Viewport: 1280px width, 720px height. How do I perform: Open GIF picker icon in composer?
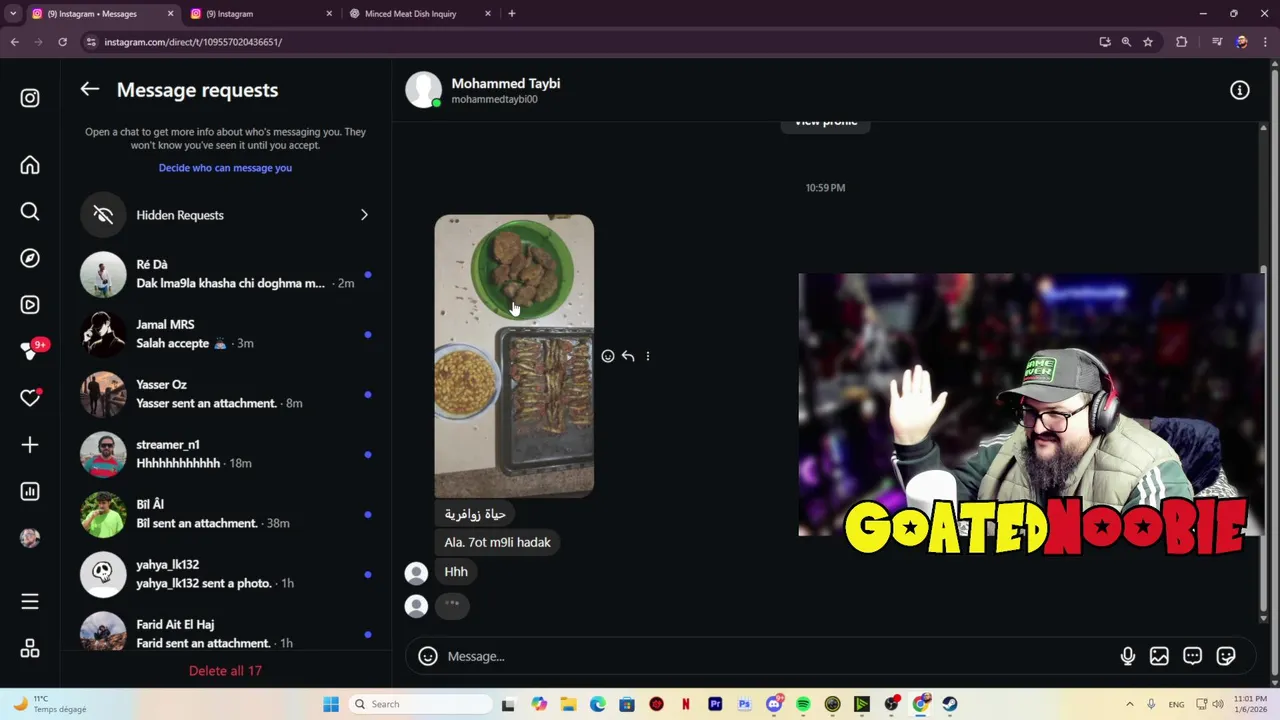tap(1192, 656)
